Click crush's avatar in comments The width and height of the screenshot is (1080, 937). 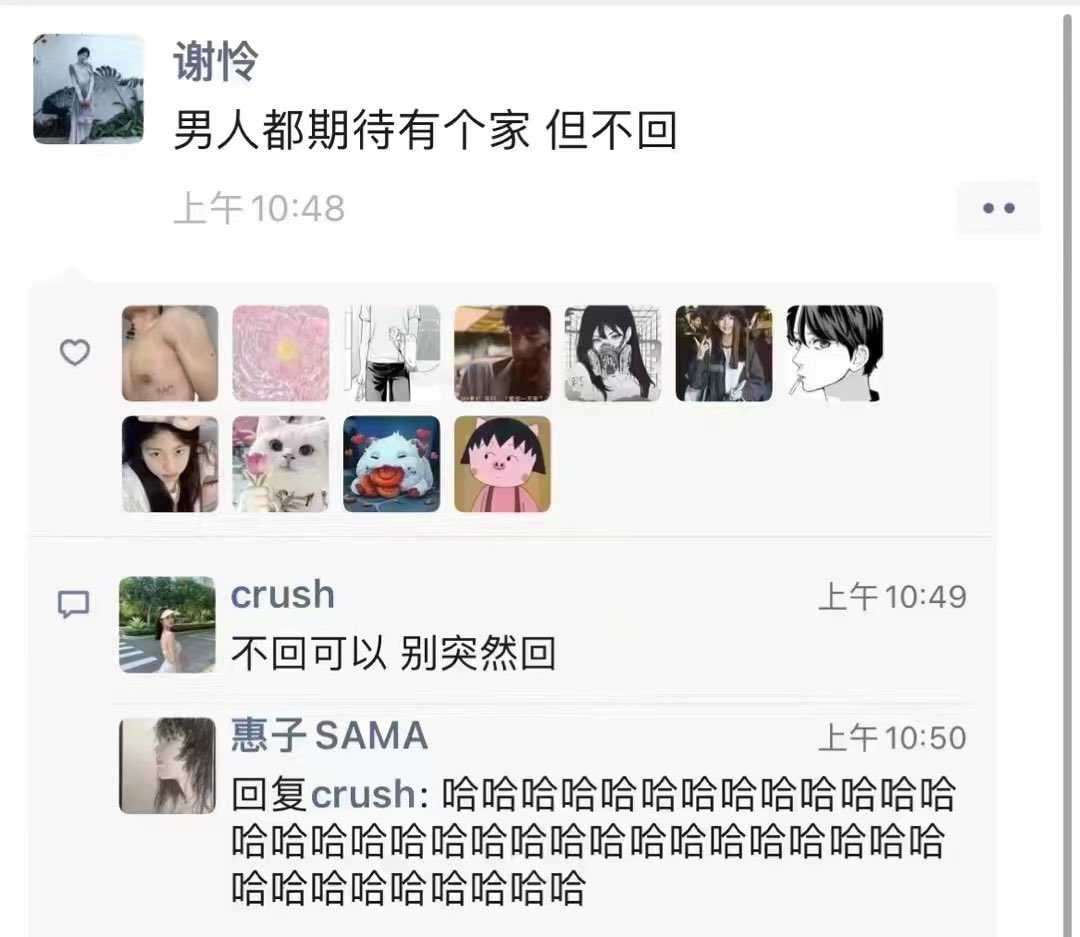coord(167,625)
